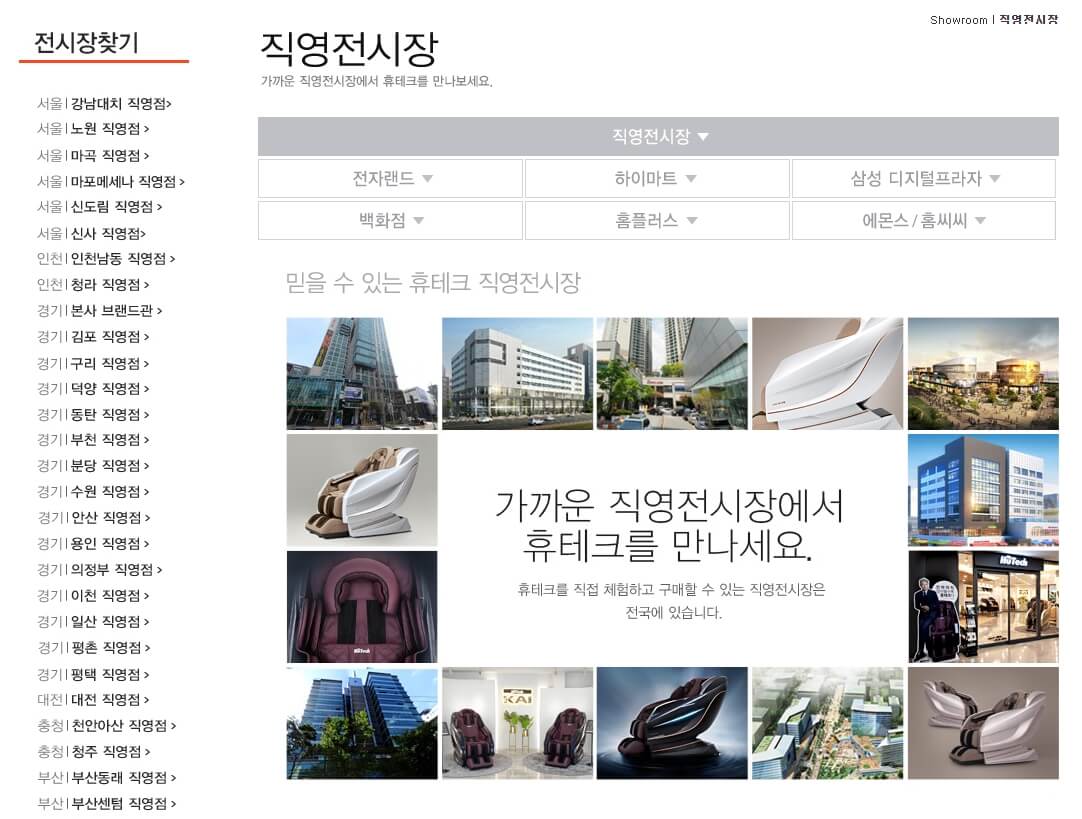
Task: Click the Showroom breadcrumb link
Action: 958,20
